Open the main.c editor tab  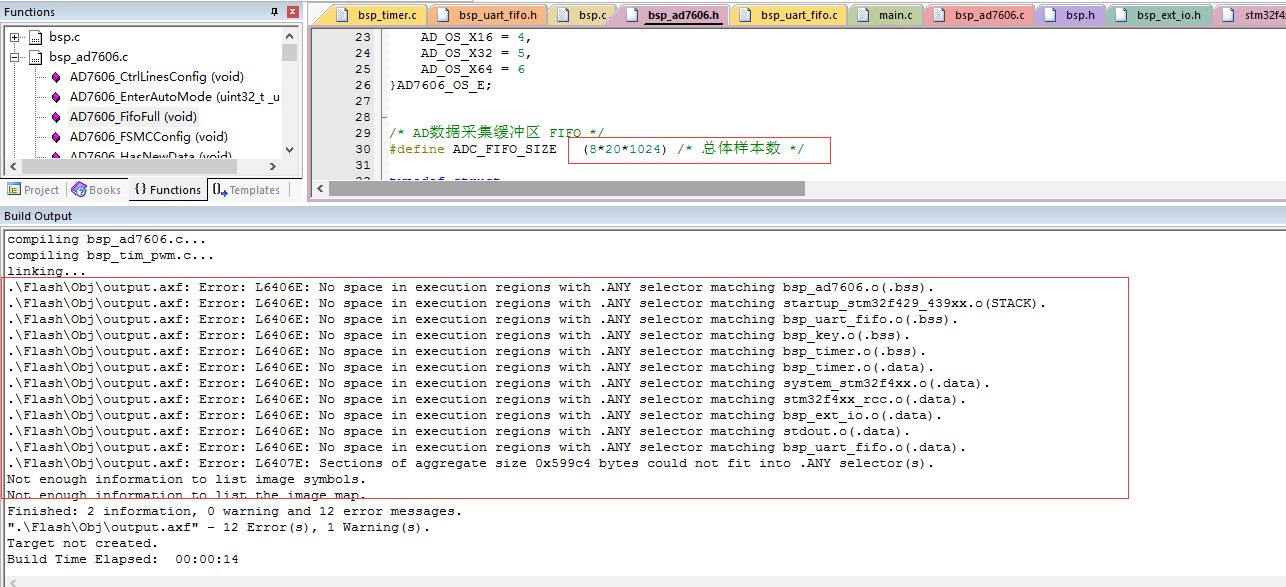pyautogui.click(x=886, y=15)
